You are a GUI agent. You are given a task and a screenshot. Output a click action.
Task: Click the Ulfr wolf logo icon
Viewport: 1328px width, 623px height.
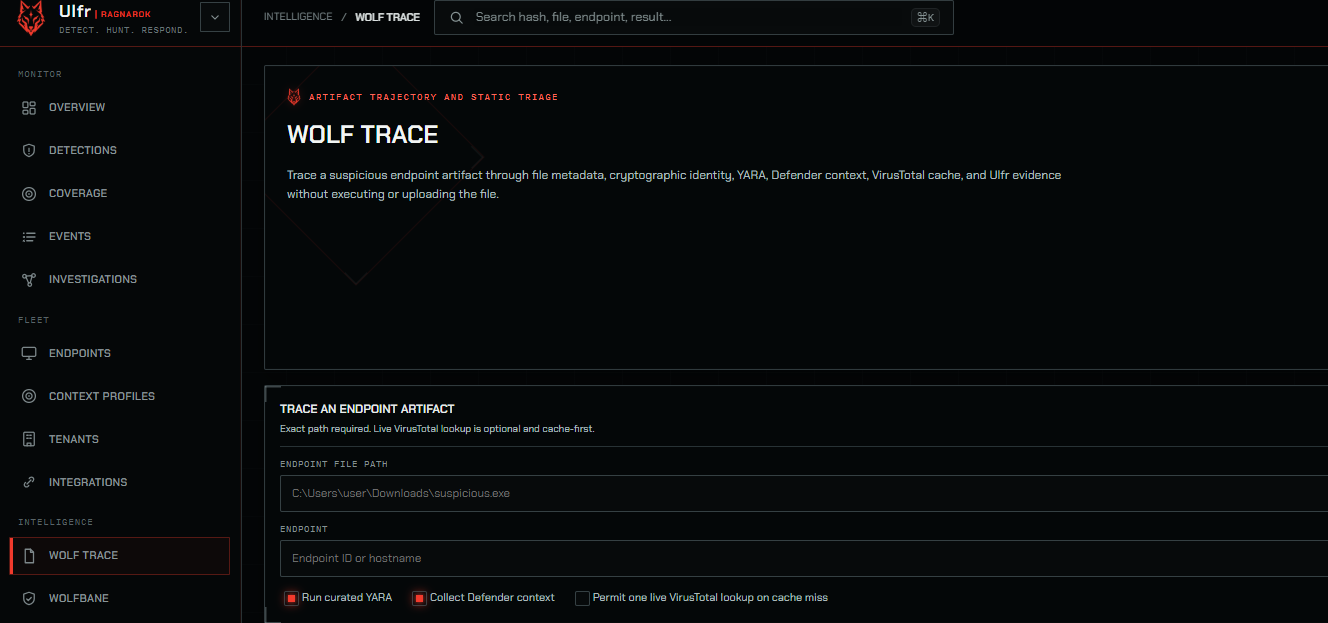(33, 20)
